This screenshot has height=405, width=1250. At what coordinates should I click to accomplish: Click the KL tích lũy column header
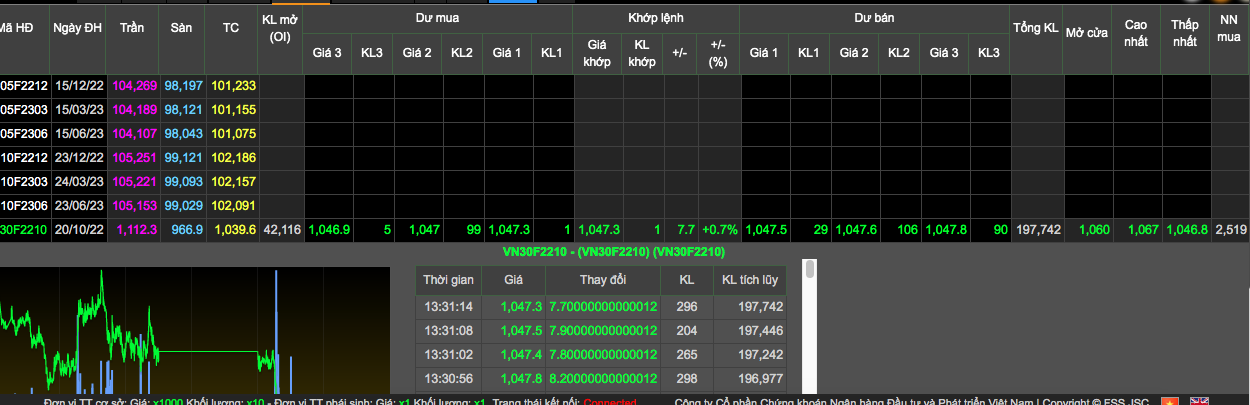coord(749,279)
